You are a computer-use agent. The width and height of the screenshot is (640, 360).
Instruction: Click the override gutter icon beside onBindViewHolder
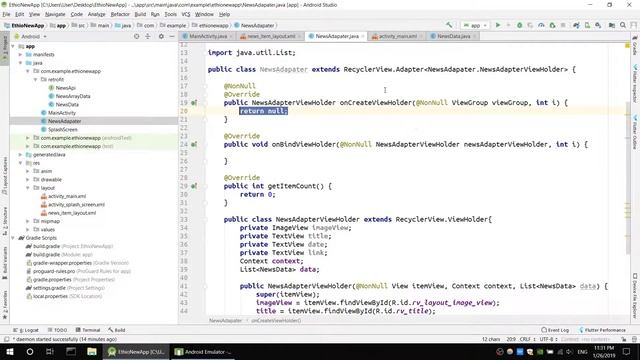click(x=194, y=144)
